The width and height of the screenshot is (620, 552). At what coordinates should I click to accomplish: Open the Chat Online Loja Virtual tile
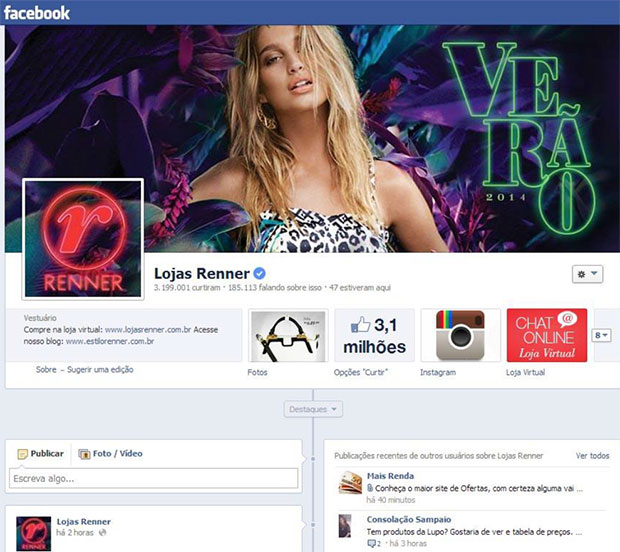[x=547, y=336]
